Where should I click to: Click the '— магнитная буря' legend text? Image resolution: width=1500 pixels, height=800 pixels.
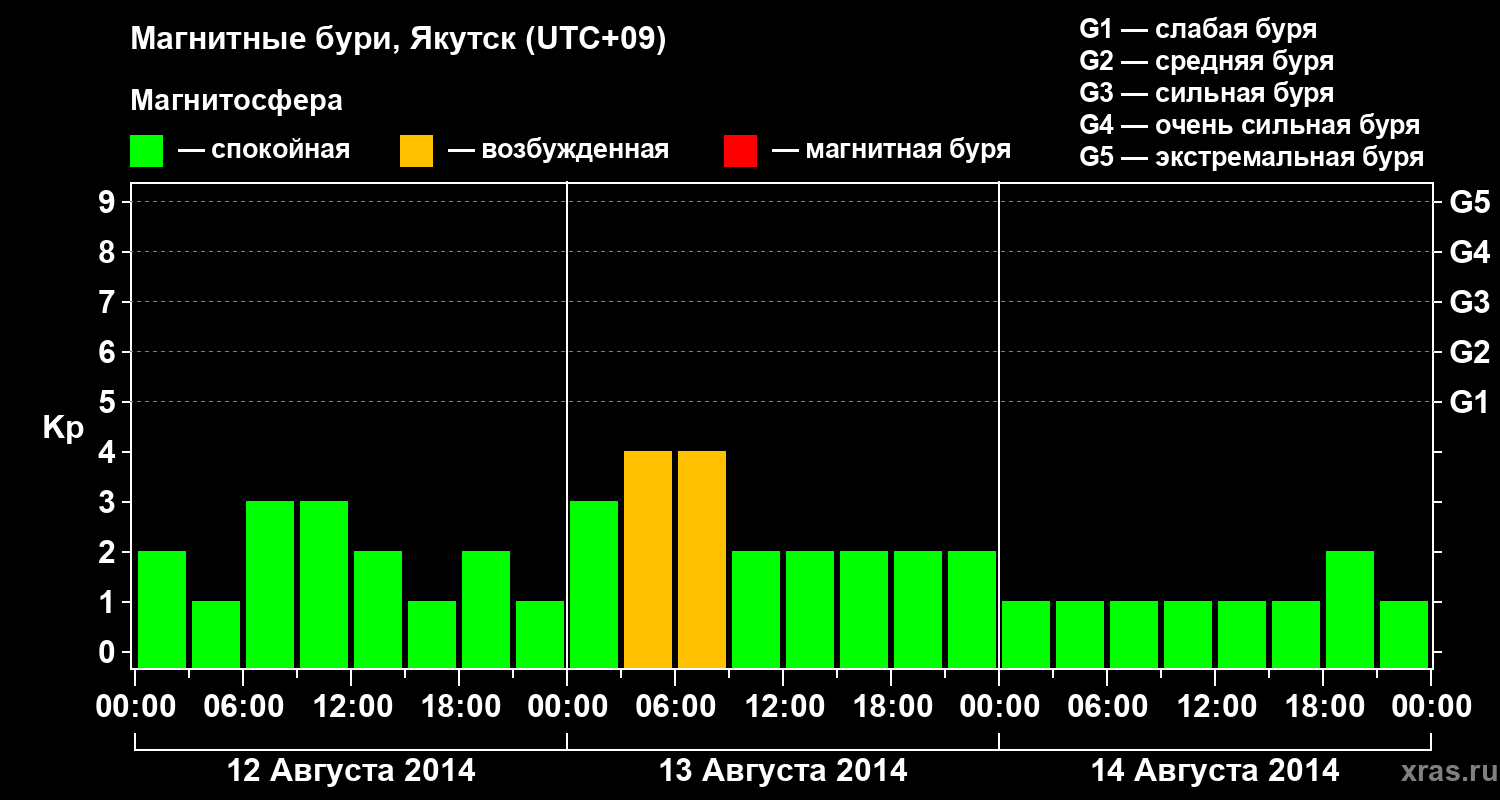point(891,150)
